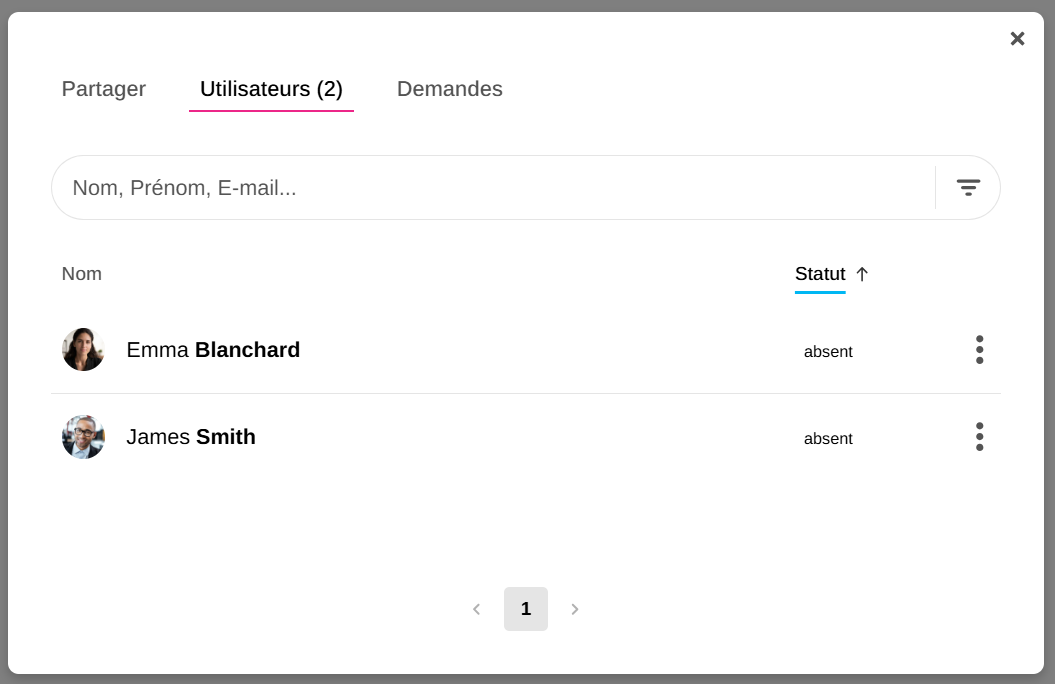Image resolution: width=1055 pixels, height=684 pixels.
Task: Click Emma Blanchard's absent status
Action: [x=828, y=352]
